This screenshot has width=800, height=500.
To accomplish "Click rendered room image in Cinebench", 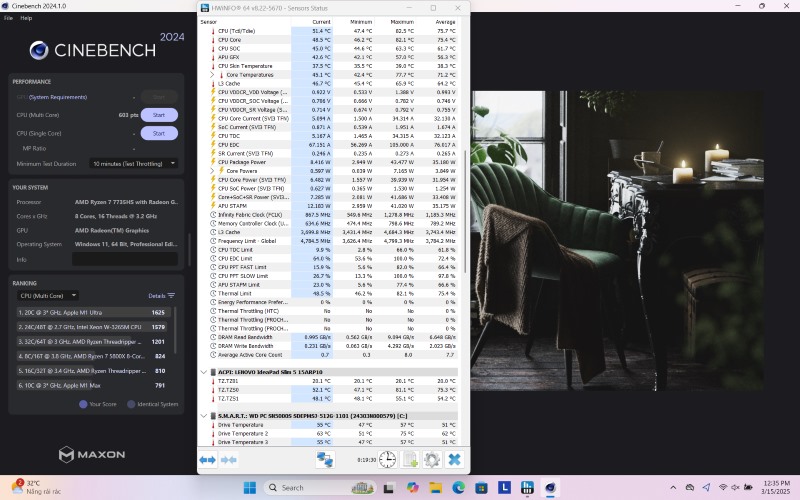I will pyautogui.click(x=617, y=241).
